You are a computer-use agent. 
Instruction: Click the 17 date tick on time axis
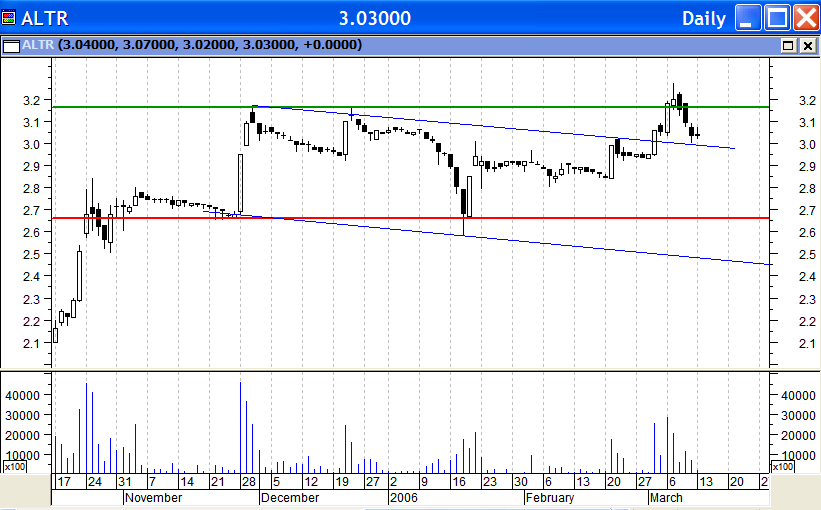[64, 482]
